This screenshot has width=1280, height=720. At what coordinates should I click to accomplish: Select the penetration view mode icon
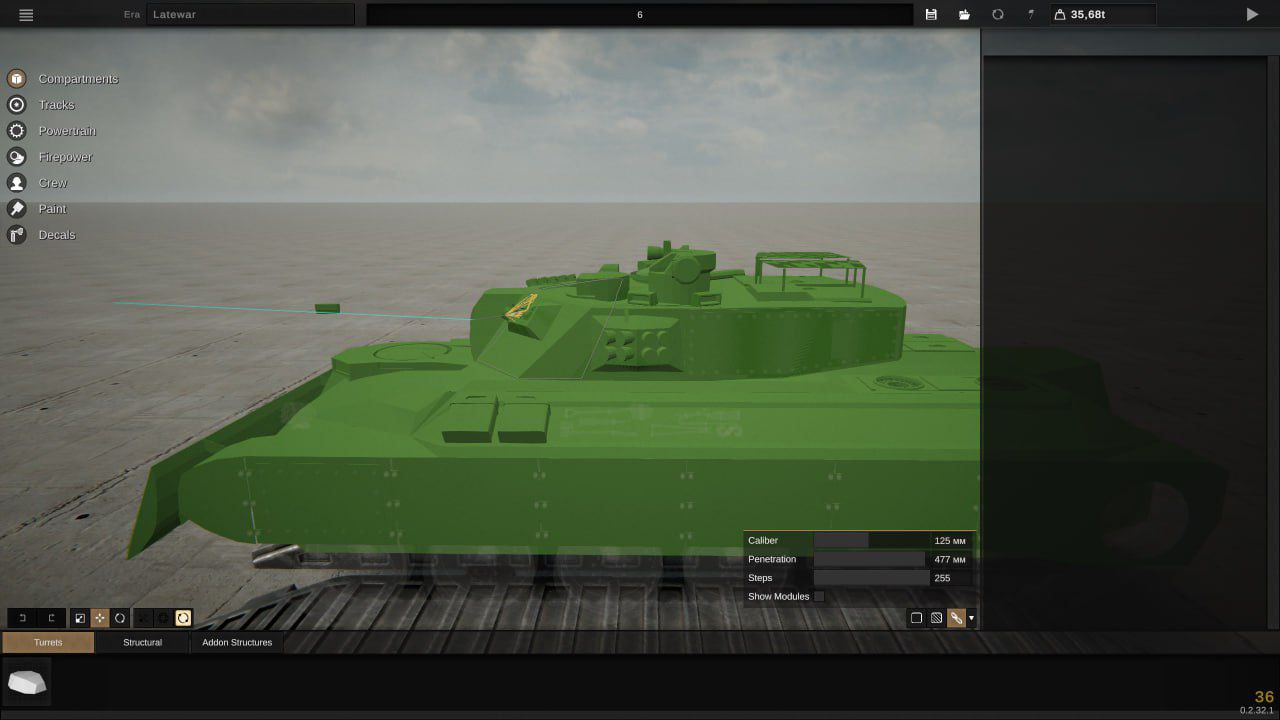point(956,618)
